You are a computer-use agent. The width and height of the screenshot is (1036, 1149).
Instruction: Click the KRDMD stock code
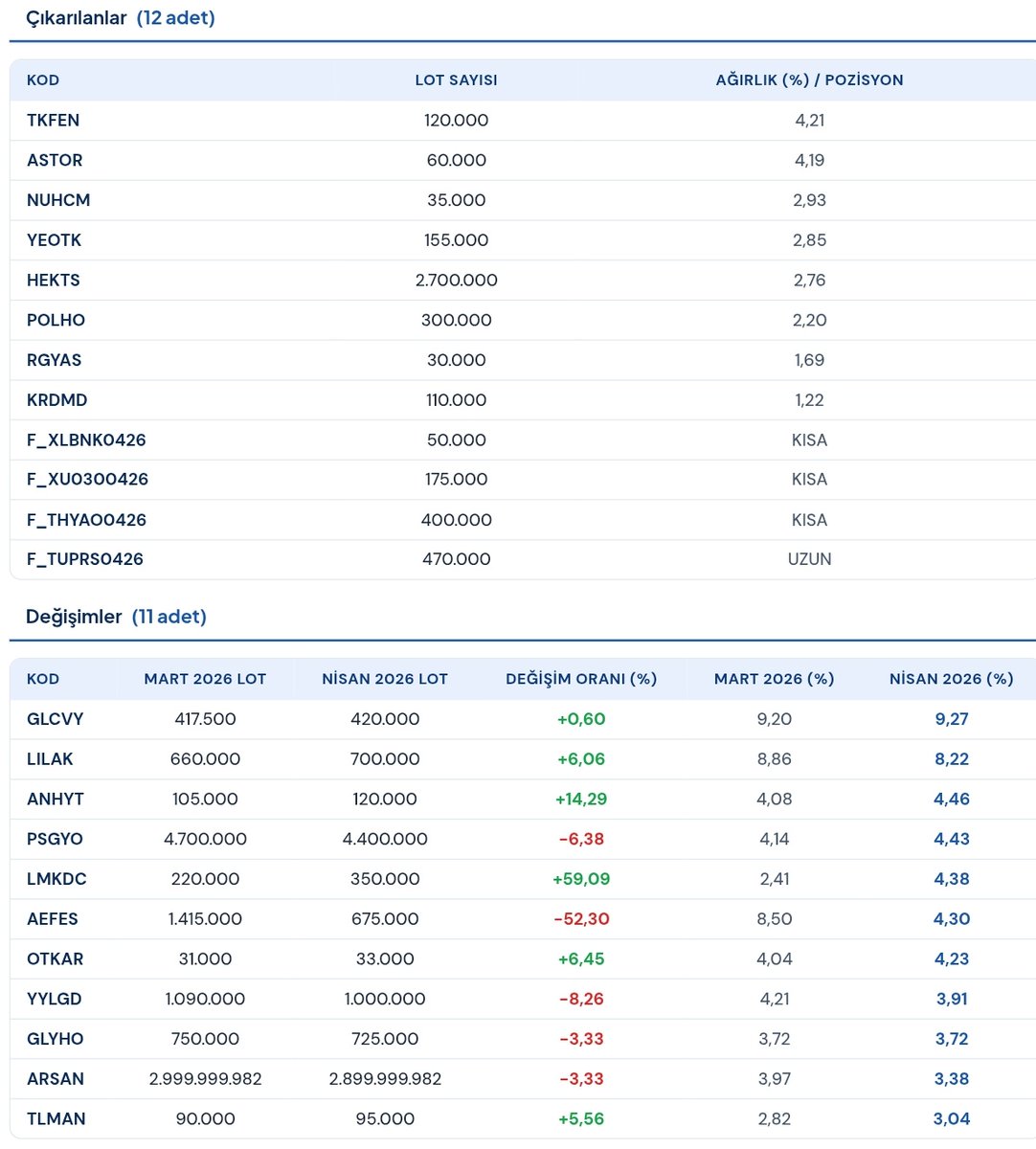pyautogui.click(x=56, y=400)
